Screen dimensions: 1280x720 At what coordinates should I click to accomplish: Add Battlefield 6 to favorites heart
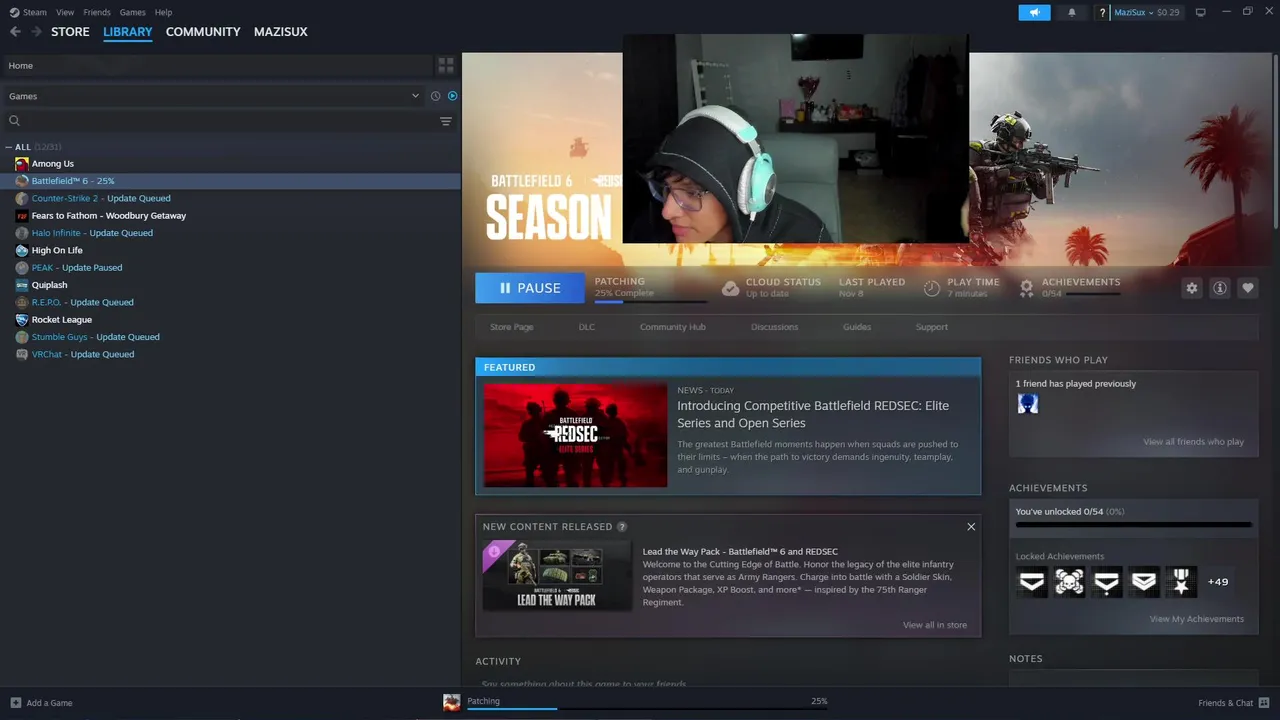[x=1247, y=288]
